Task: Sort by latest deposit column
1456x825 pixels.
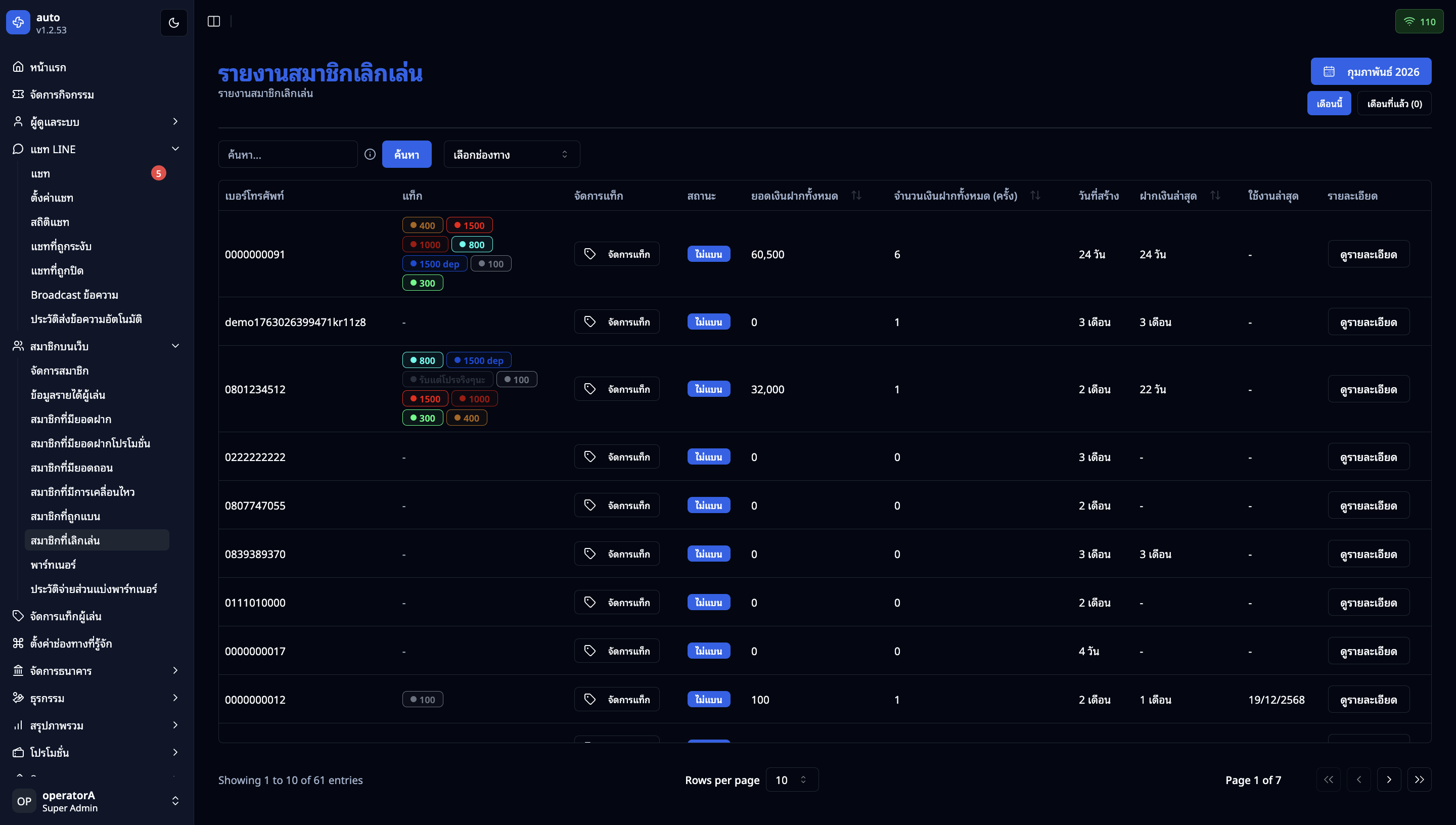Action: click(x=1215, y=196)
